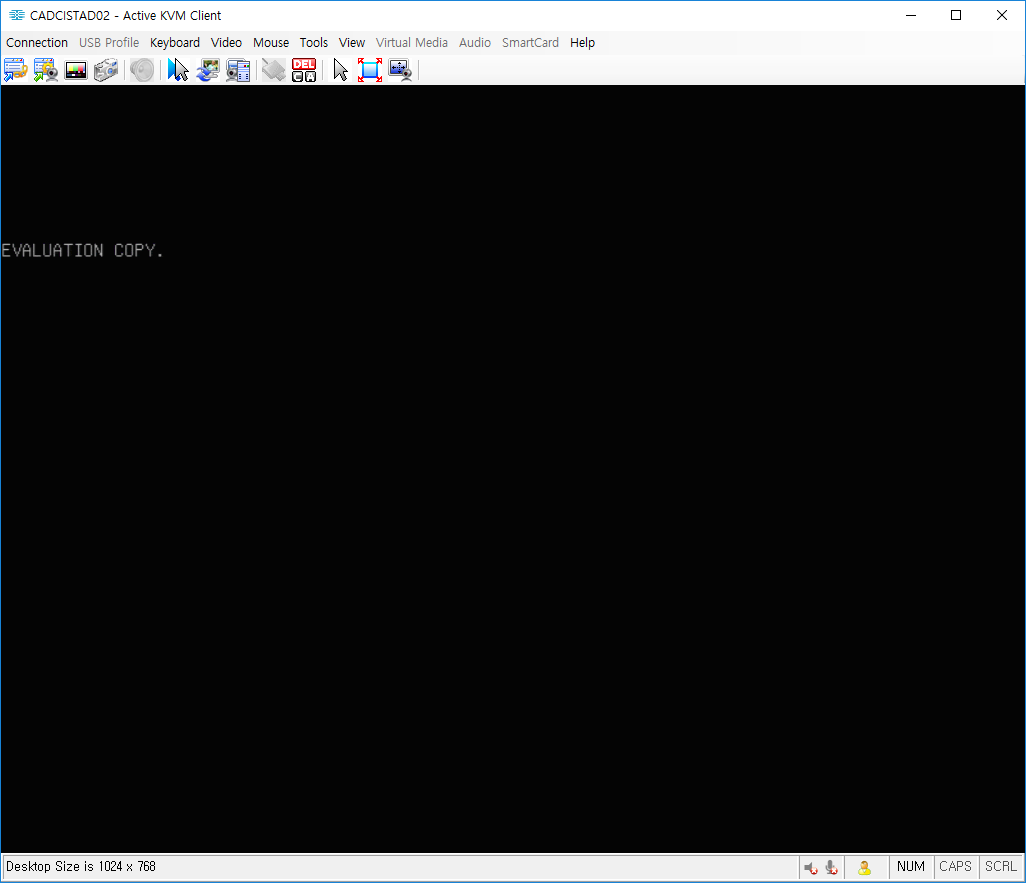Open the Tools menu
This screenshot has width=1026, height=883.
coord(313,43)
